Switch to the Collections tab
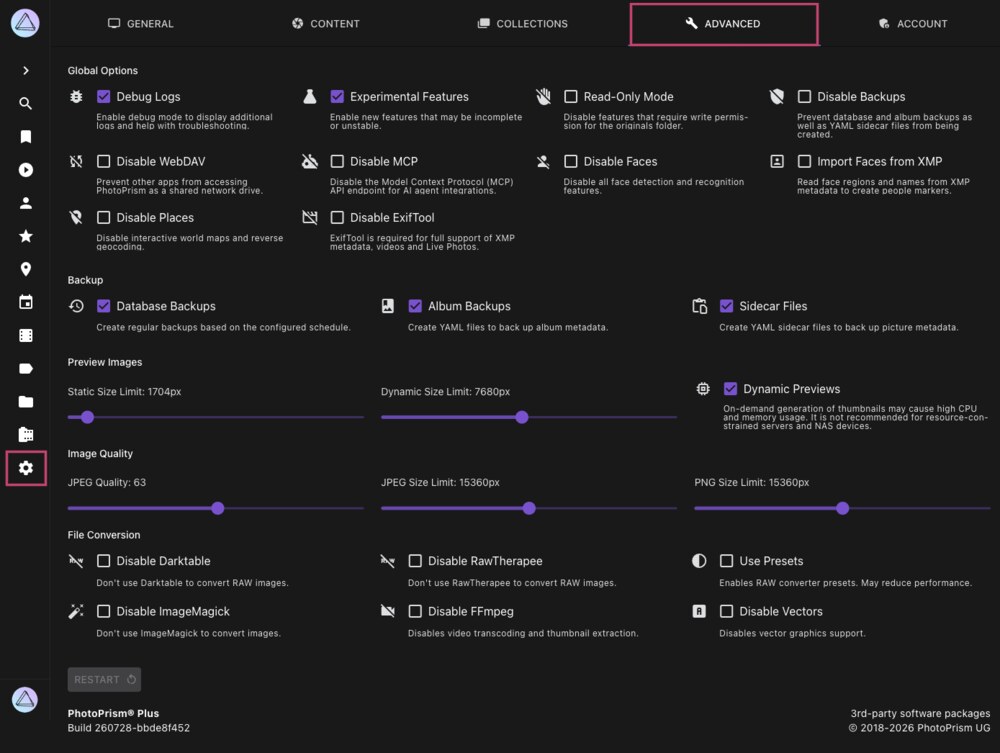The image size is (1000, 753). click(x=522, y=24)
